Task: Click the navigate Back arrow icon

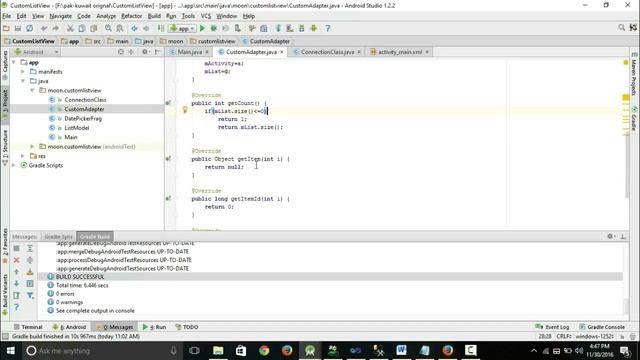Action: (134, 28)
